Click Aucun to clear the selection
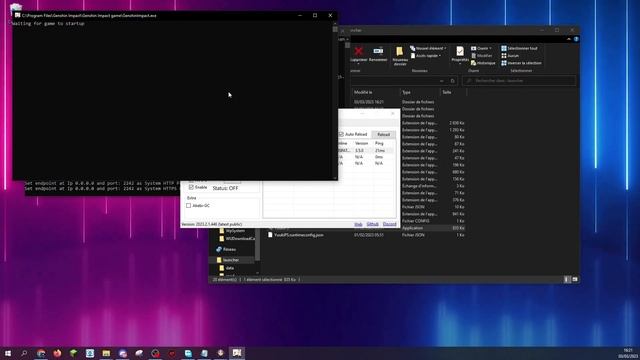Image resolution: width=640 pixels, height=360 pixels. pyautogui.click(x=510, y=56)
